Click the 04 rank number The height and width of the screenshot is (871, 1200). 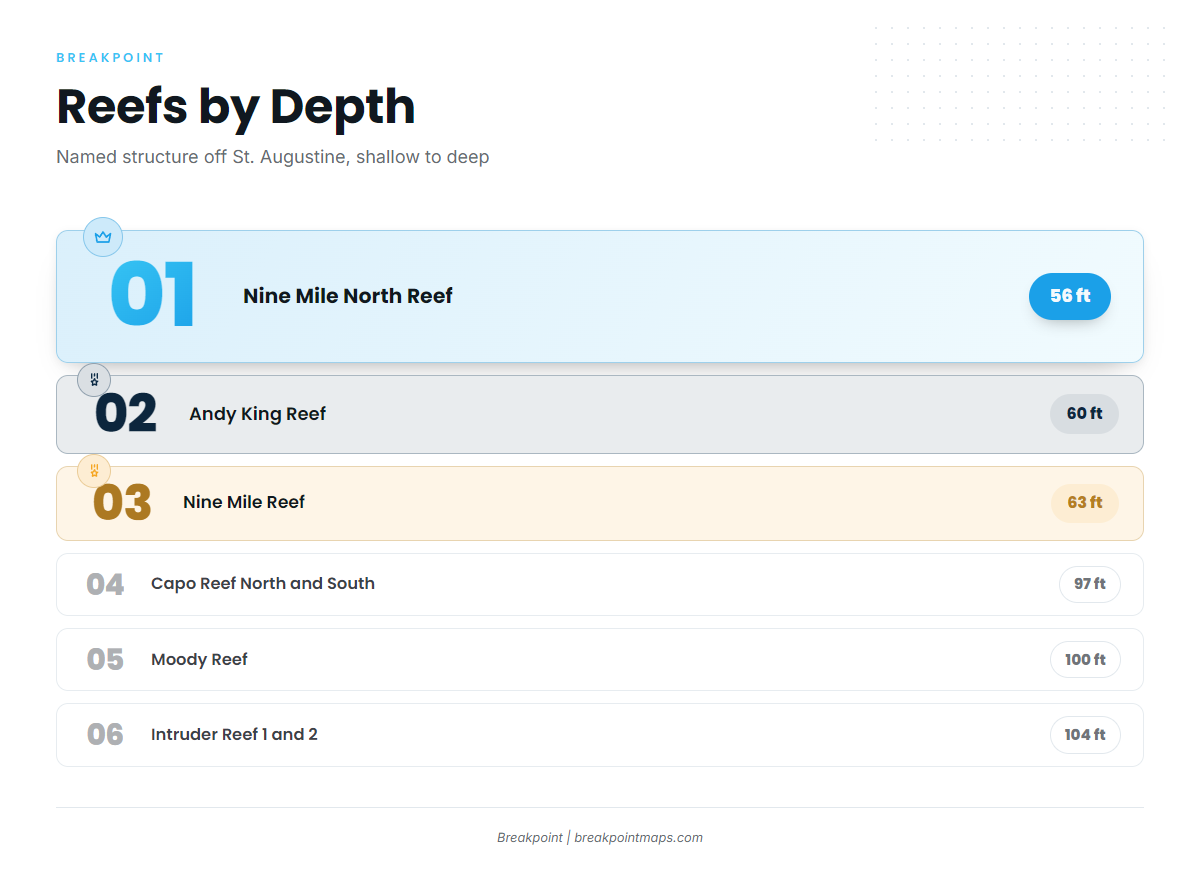pos(105,585)
